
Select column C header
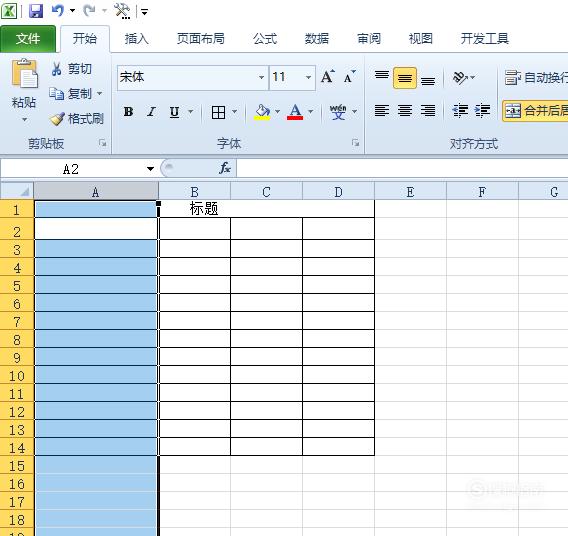[266, 191]
